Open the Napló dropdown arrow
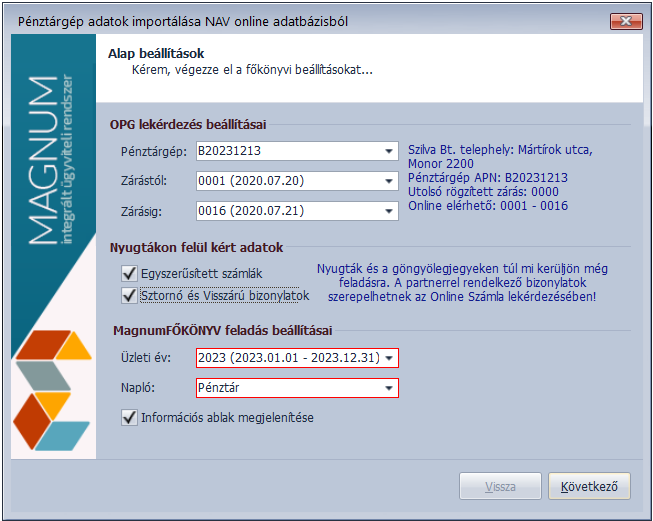653x521 pixels. tap(389, 388)
